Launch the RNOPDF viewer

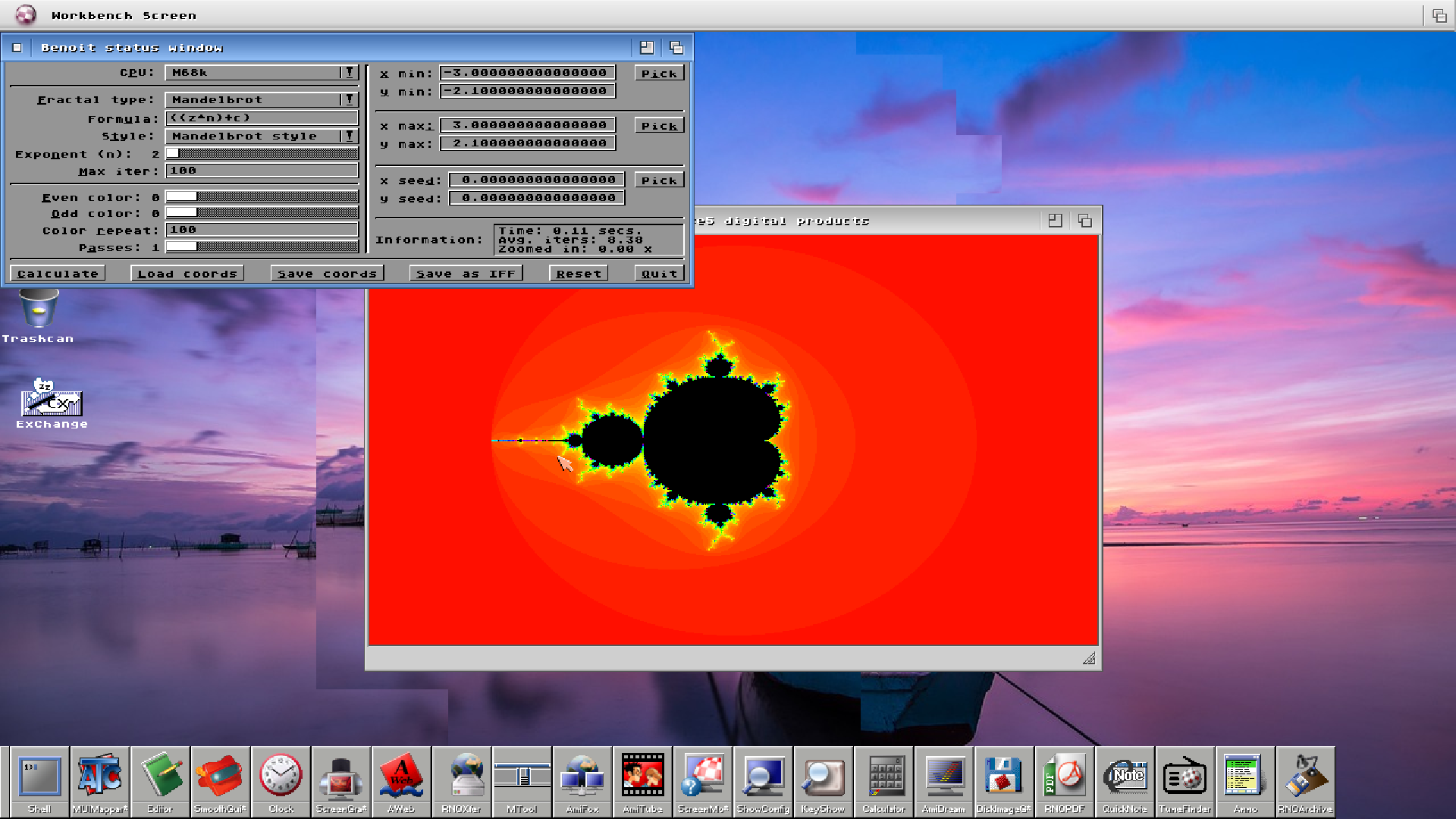point(1065,777)
